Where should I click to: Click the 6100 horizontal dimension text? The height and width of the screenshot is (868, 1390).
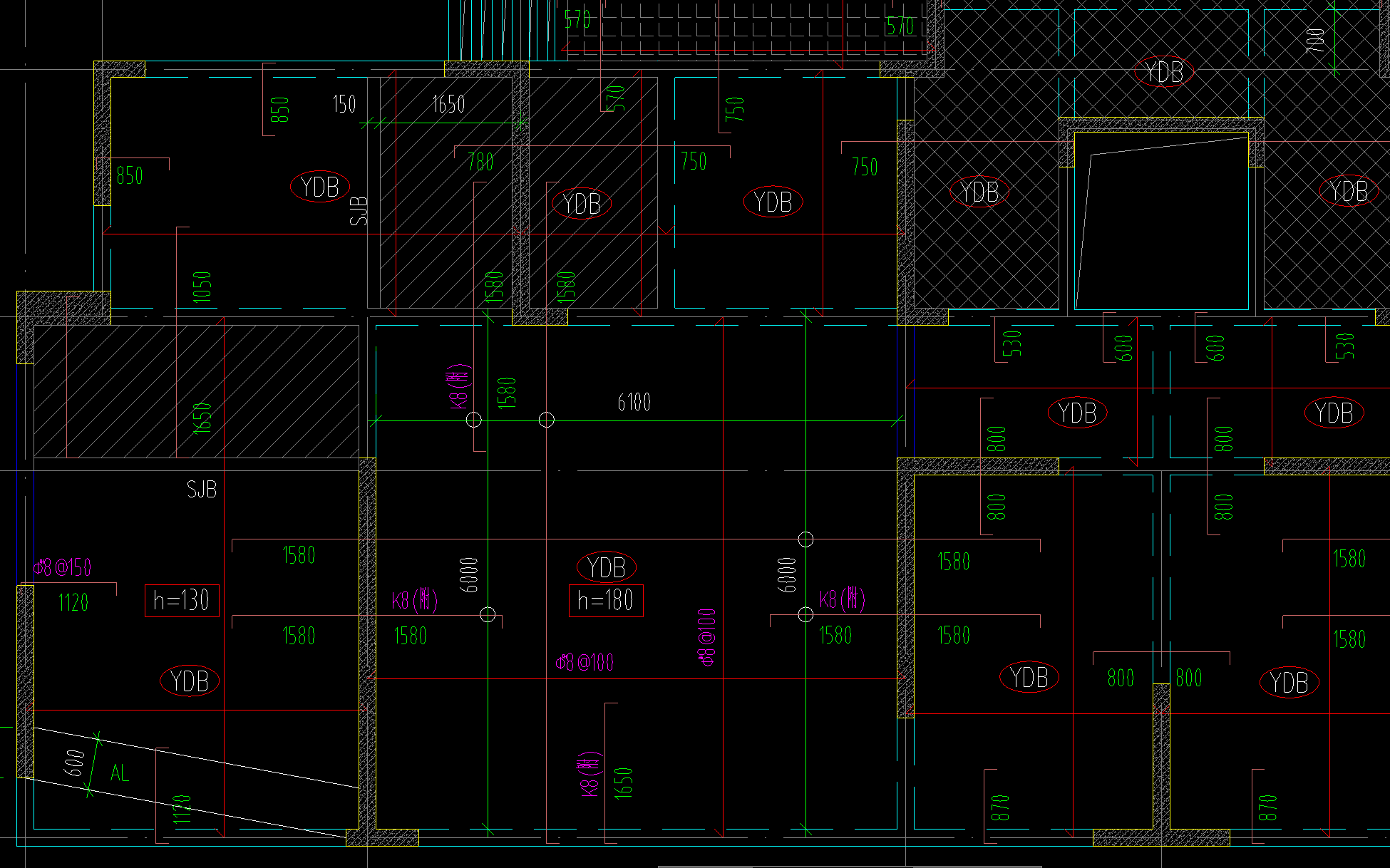coord(634,403)
